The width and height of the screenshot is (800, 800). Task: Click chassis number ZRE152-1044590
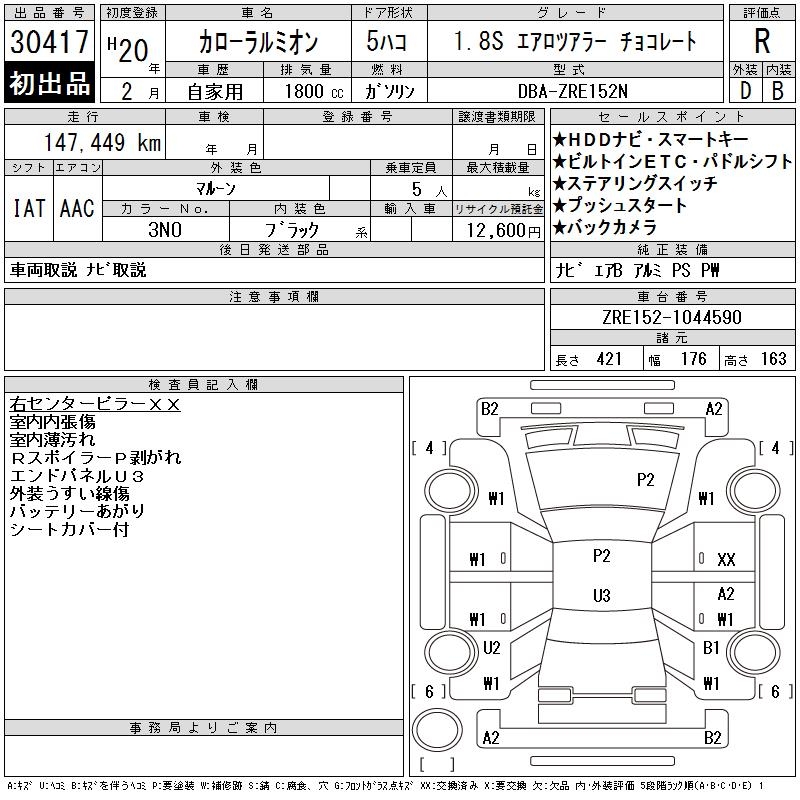tap(671, 317)
